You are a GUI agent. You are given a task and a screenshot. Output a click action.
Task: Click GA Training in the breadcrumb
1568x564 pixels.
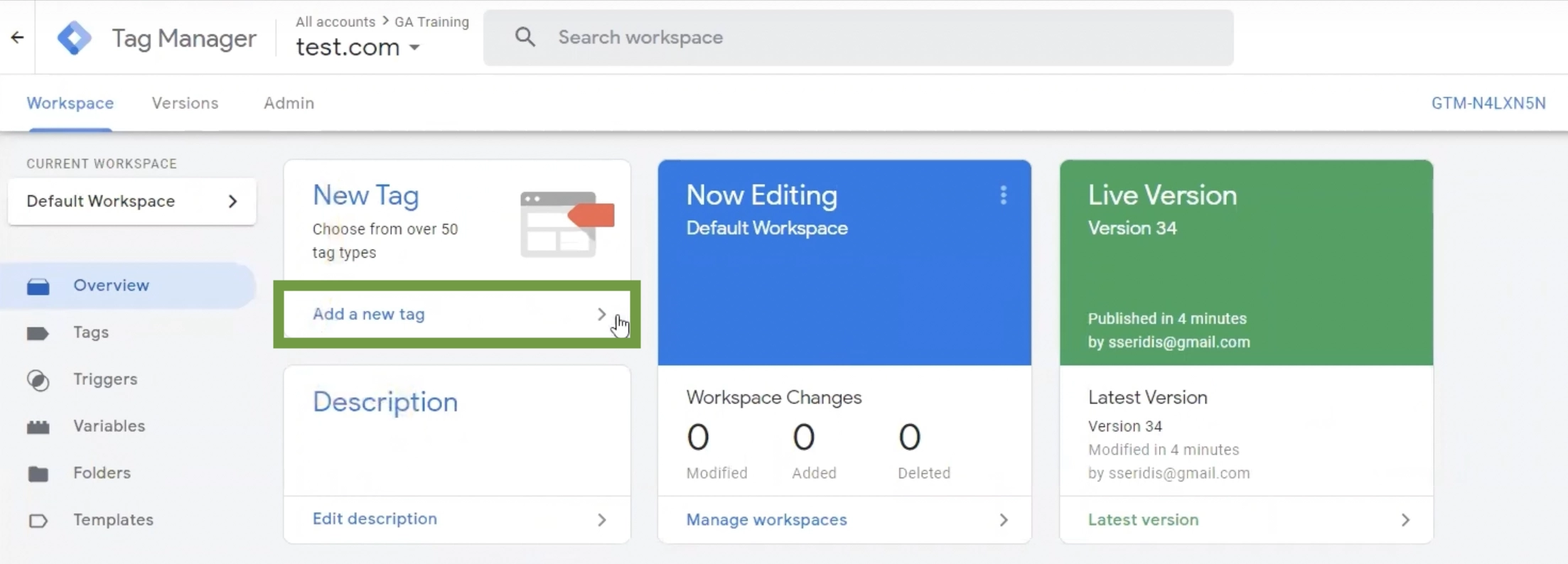[431, 22]
